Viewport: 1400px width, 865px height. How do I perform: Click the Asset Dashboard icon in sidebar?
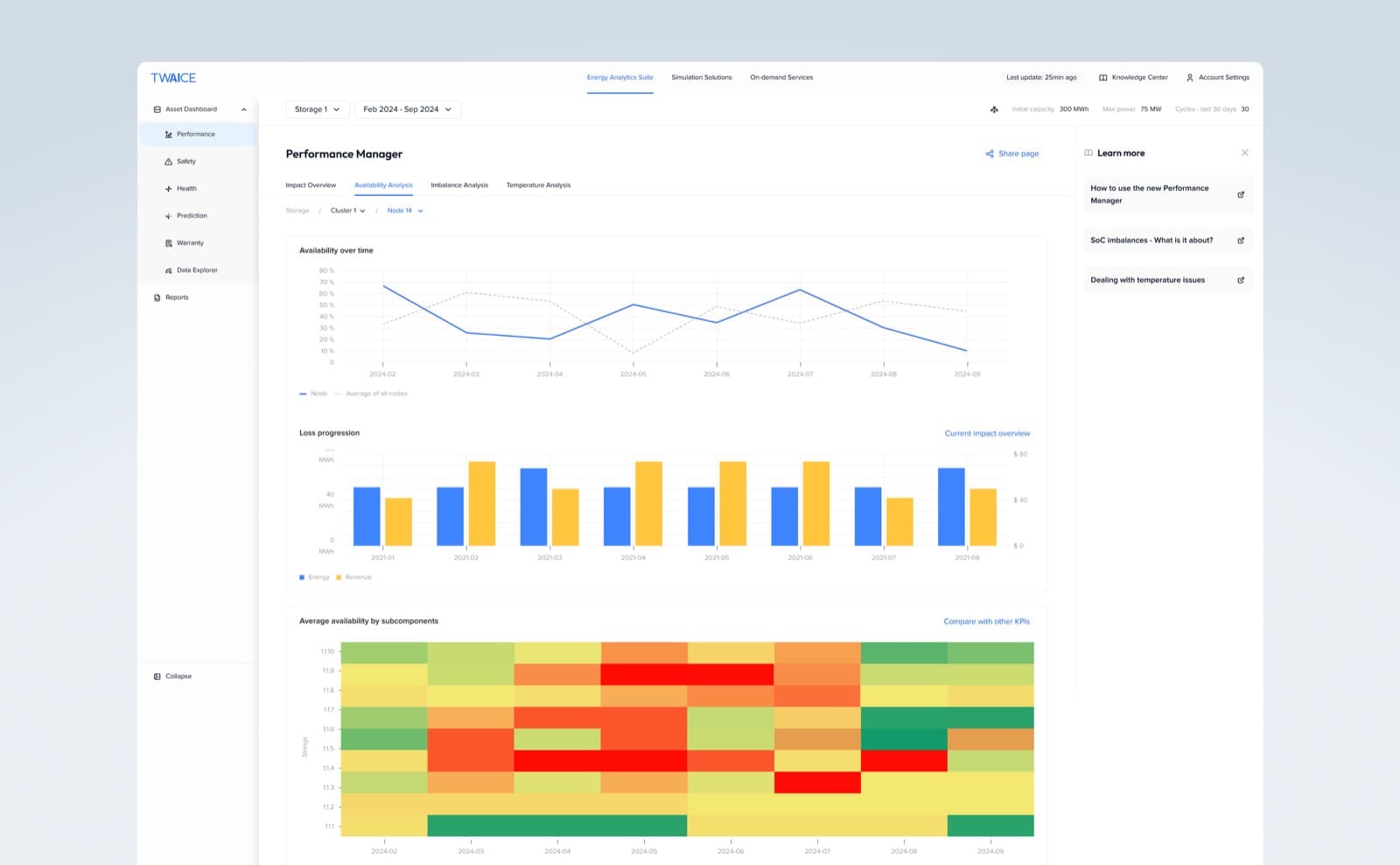pyautogui.click(x=157, y=109)
